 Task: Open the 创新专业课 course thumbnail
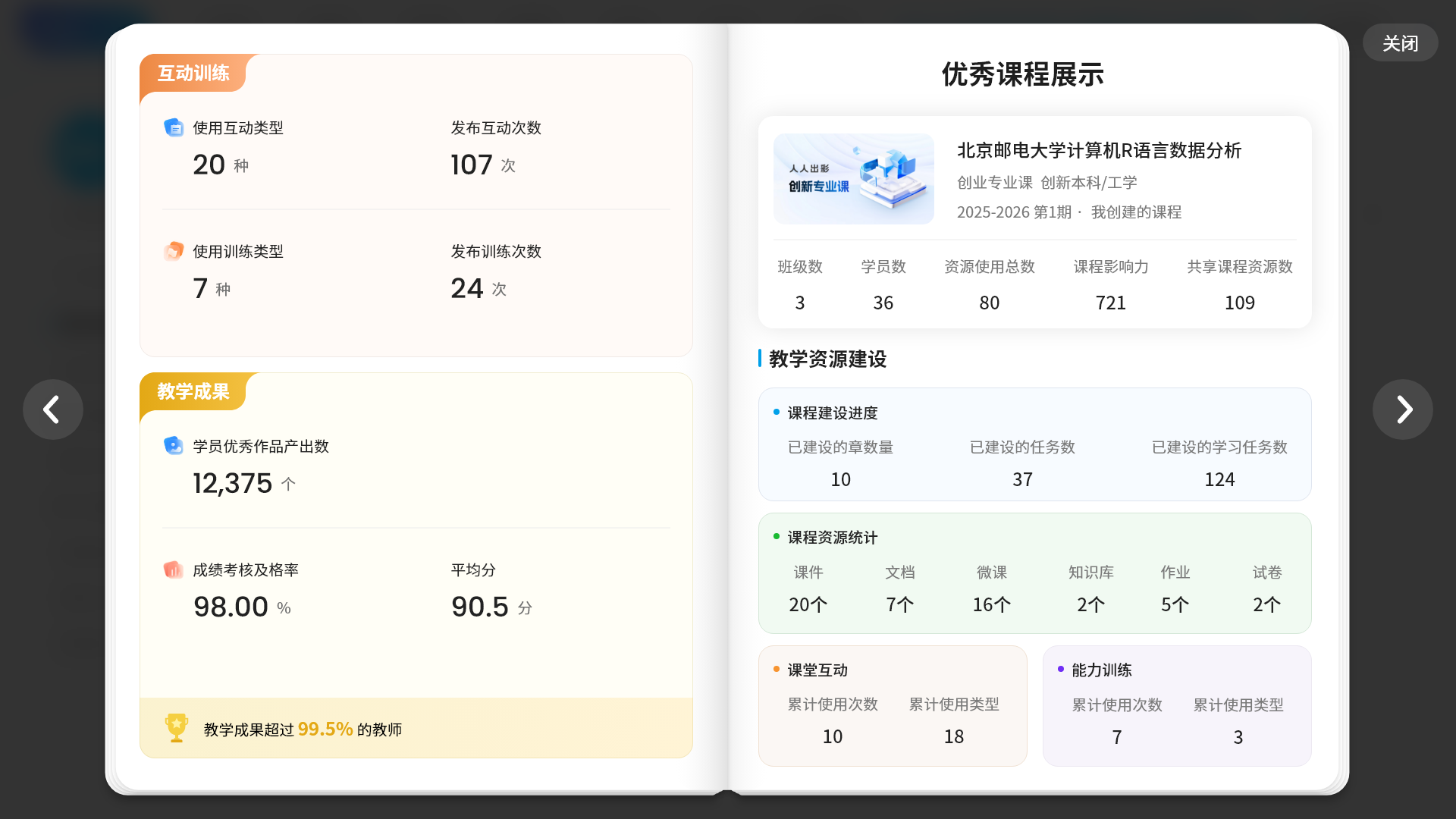pos(854,179)
